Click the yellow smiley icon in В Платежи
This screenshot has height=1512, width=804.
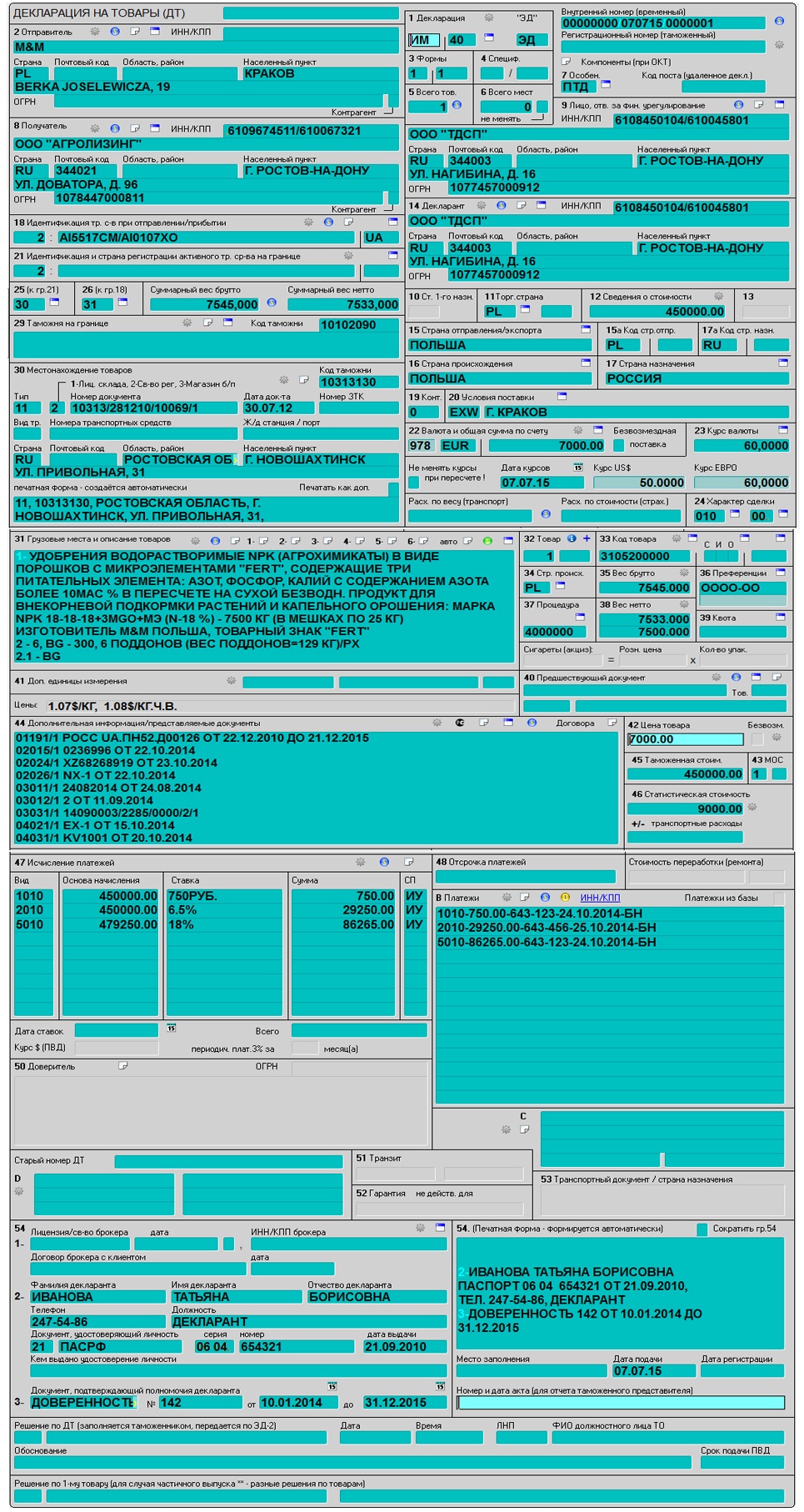[565, 897]
